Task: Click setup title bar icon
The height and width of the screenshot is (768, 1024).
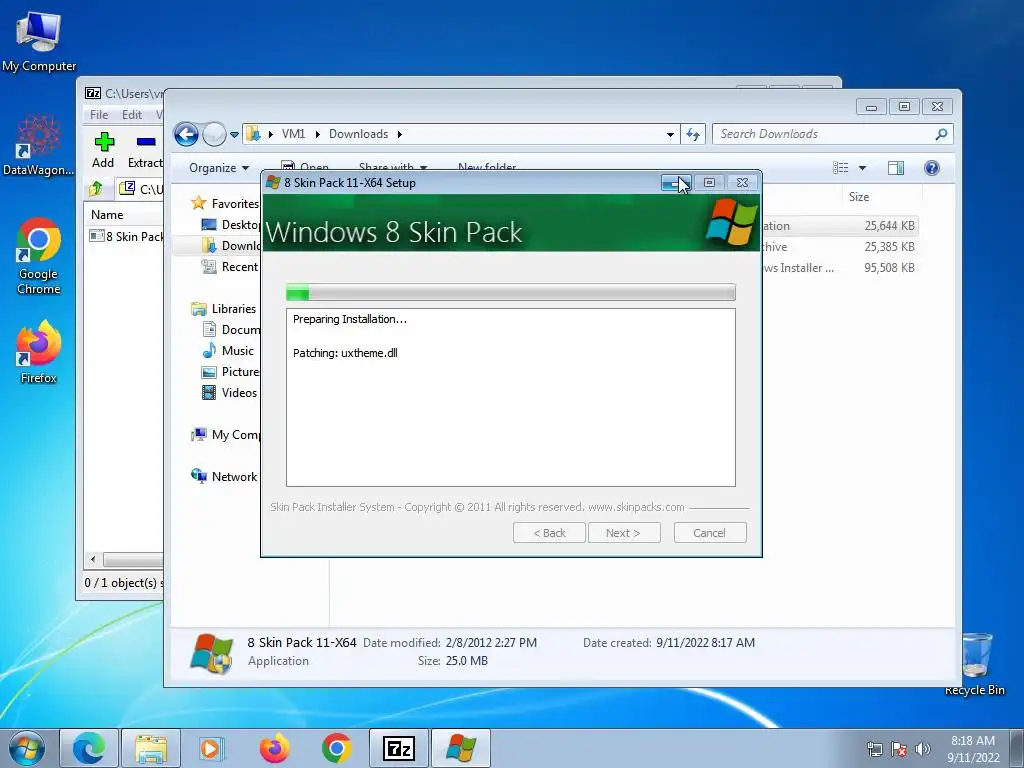Action: click(x=273, y=183)
